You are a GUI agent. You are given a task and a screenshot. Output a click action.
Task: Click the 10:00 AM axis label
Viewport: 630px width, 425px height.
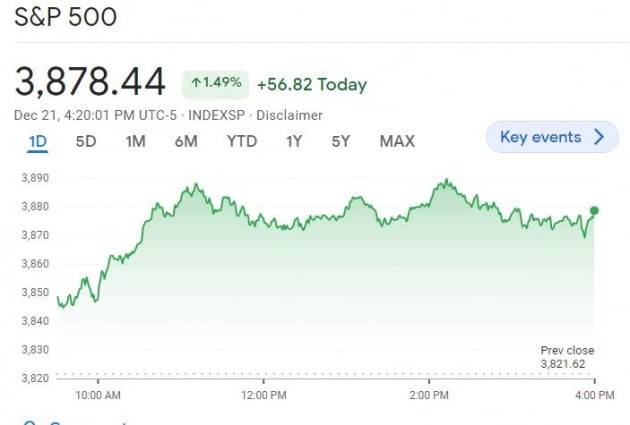click(x=98, y=396)
